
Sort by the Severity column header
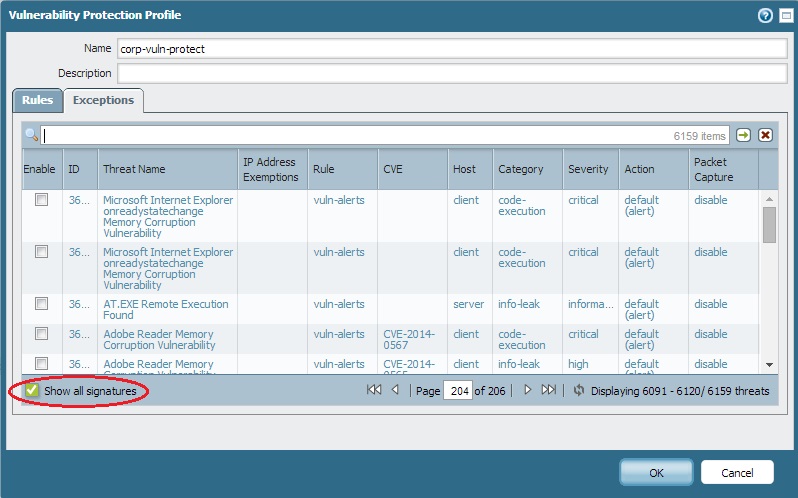(x=588, y=169)
